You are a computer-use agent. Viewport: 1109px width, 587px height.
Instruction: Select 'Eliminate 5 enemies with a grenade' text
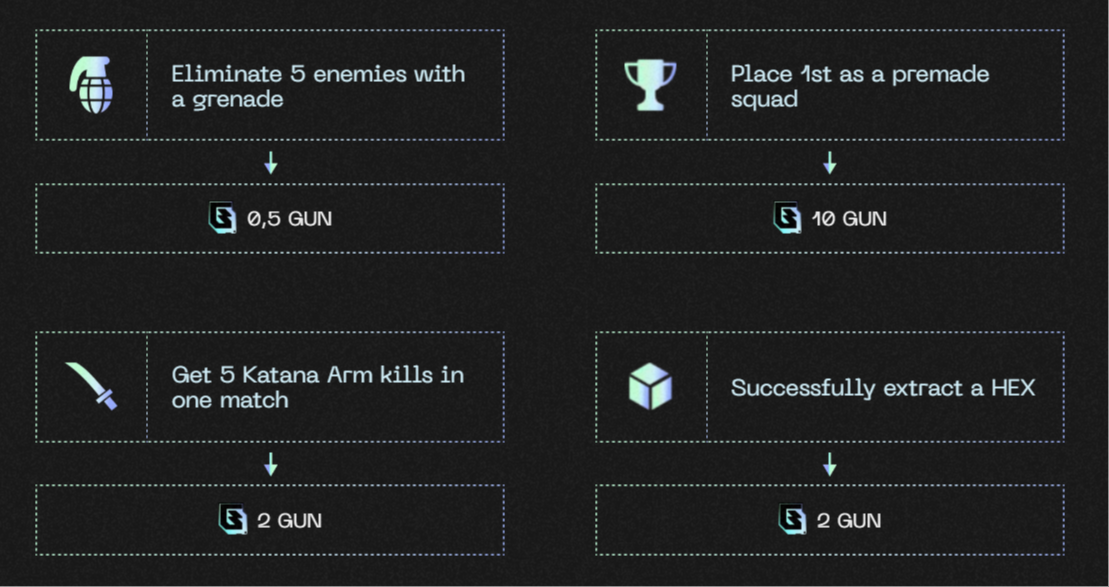318,86
